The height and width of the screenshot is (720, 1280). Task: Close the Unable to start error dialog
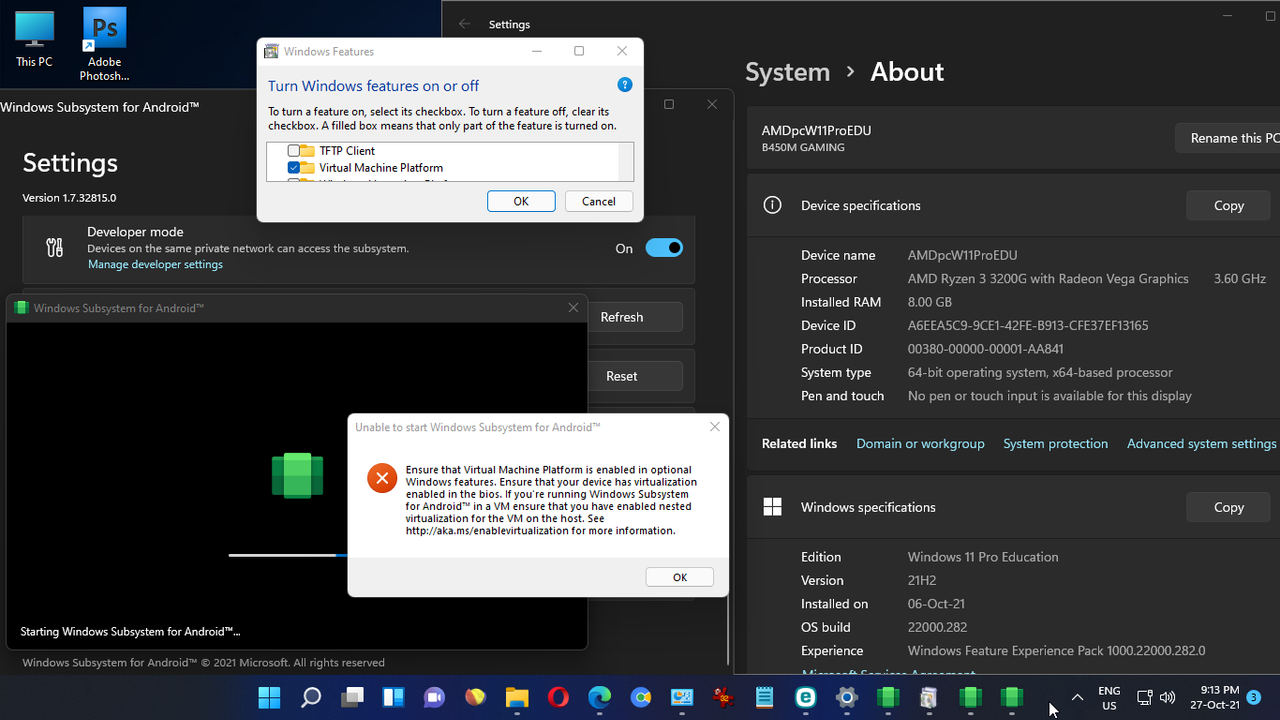[714, 427]
